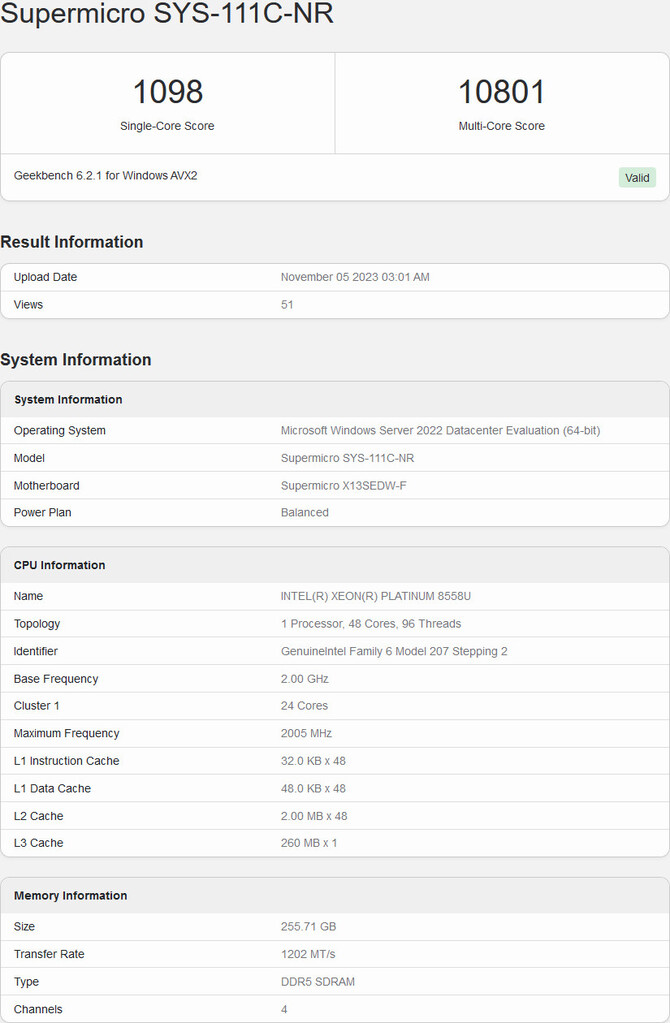This screenshot has width=670, height=1023.
Task: Click the DDR5 SDRAM type value
Action: point(318,982)
